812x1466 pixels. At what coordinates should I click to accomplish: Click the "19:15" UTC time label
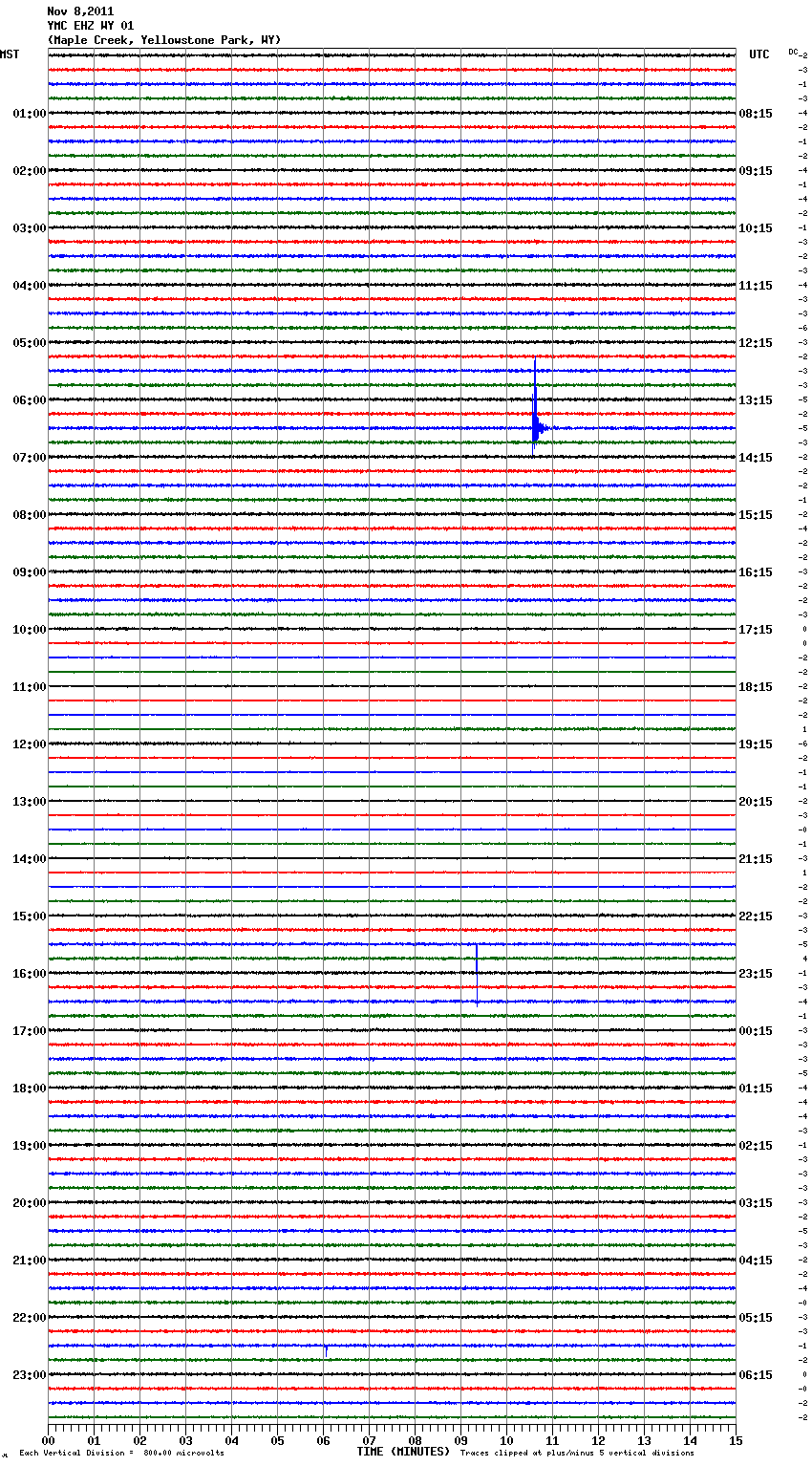click(x=756, y=744)
